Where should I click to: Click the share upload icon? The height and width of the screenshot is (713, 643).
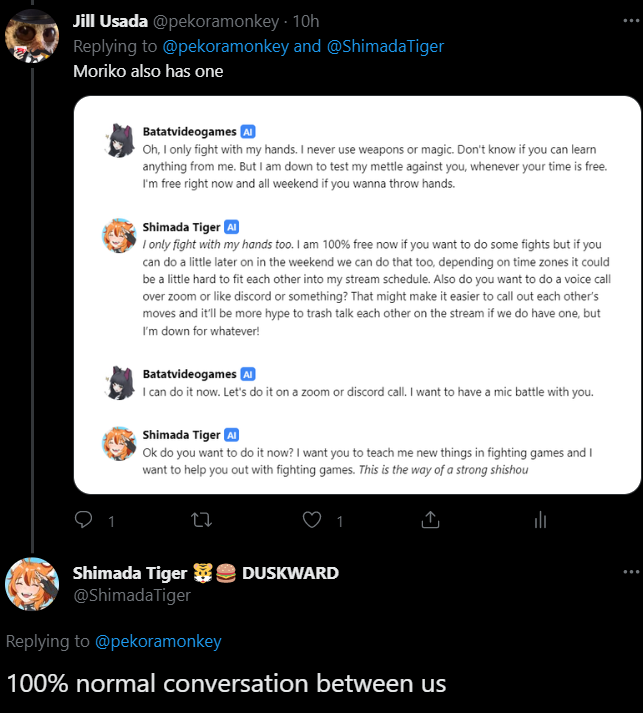(x=431, y=520)
